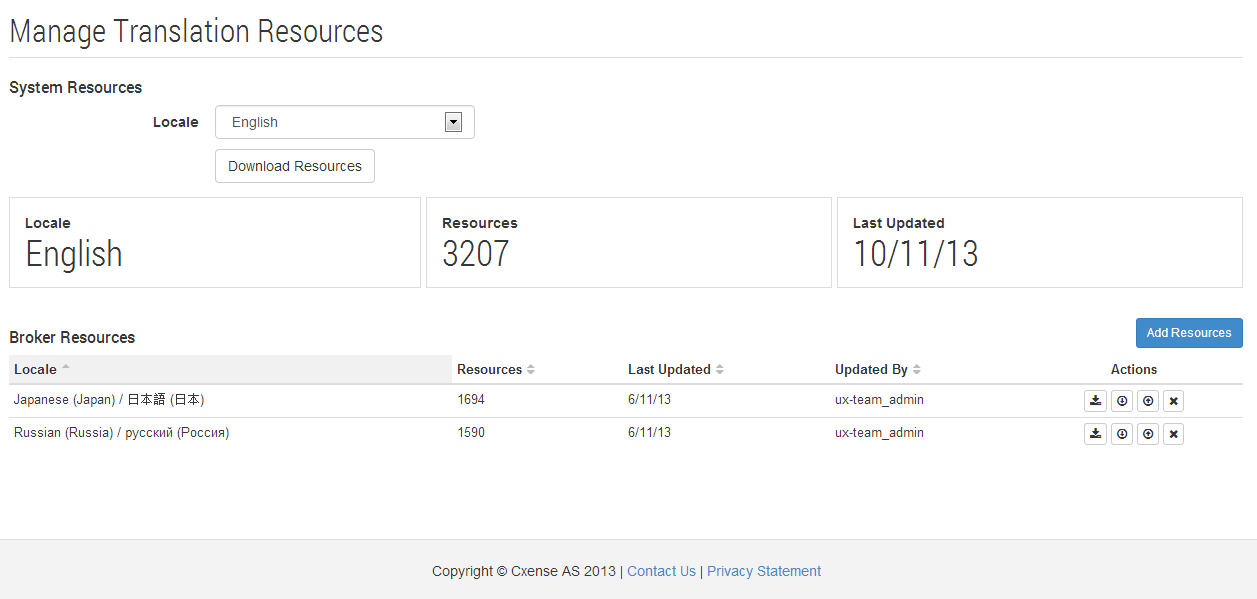Image resolution: width=1257 pixels, height=599 pixels.
Task: Click the Add Resources button
Action: [1189, 333]
